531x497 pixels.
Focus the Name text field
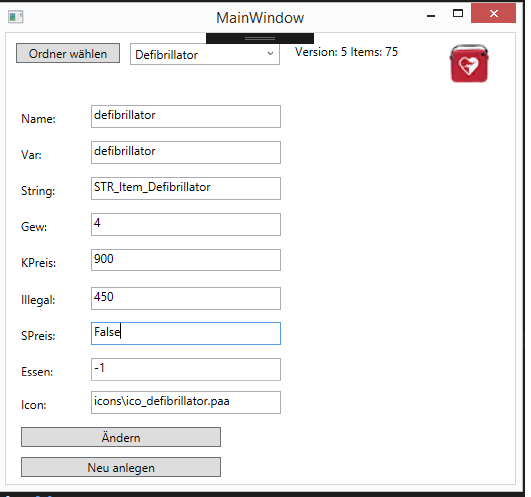coord(186,116)
